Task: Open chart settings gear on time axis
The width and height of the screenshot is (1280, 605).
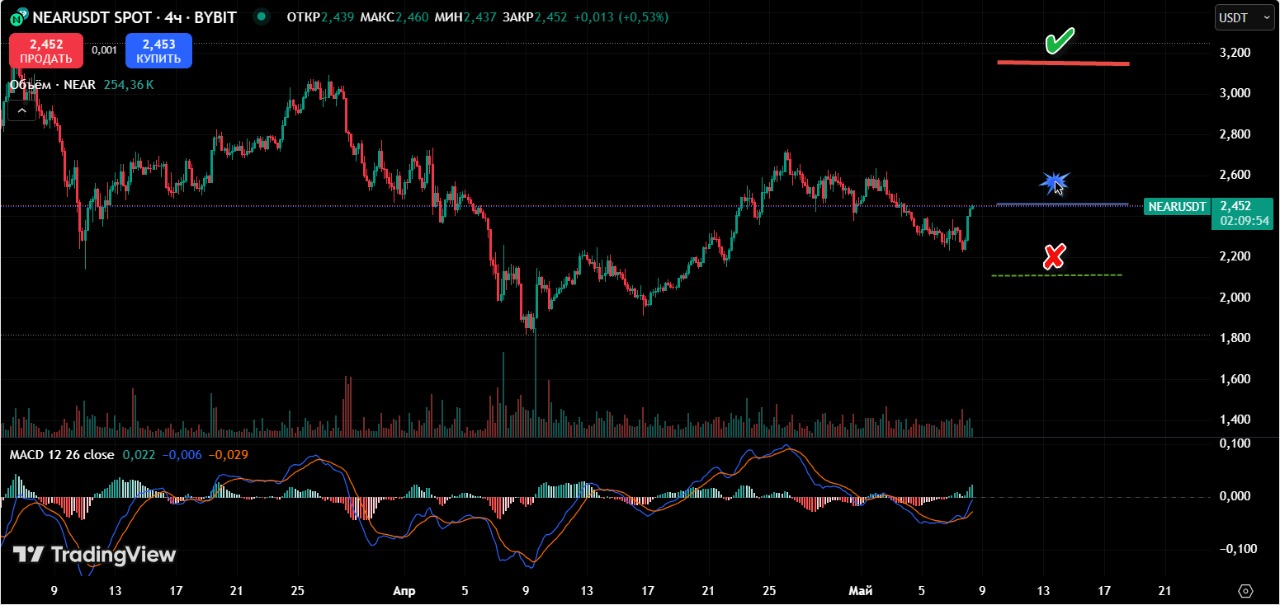Action: pyautogui.click(x=1245, y=591)
